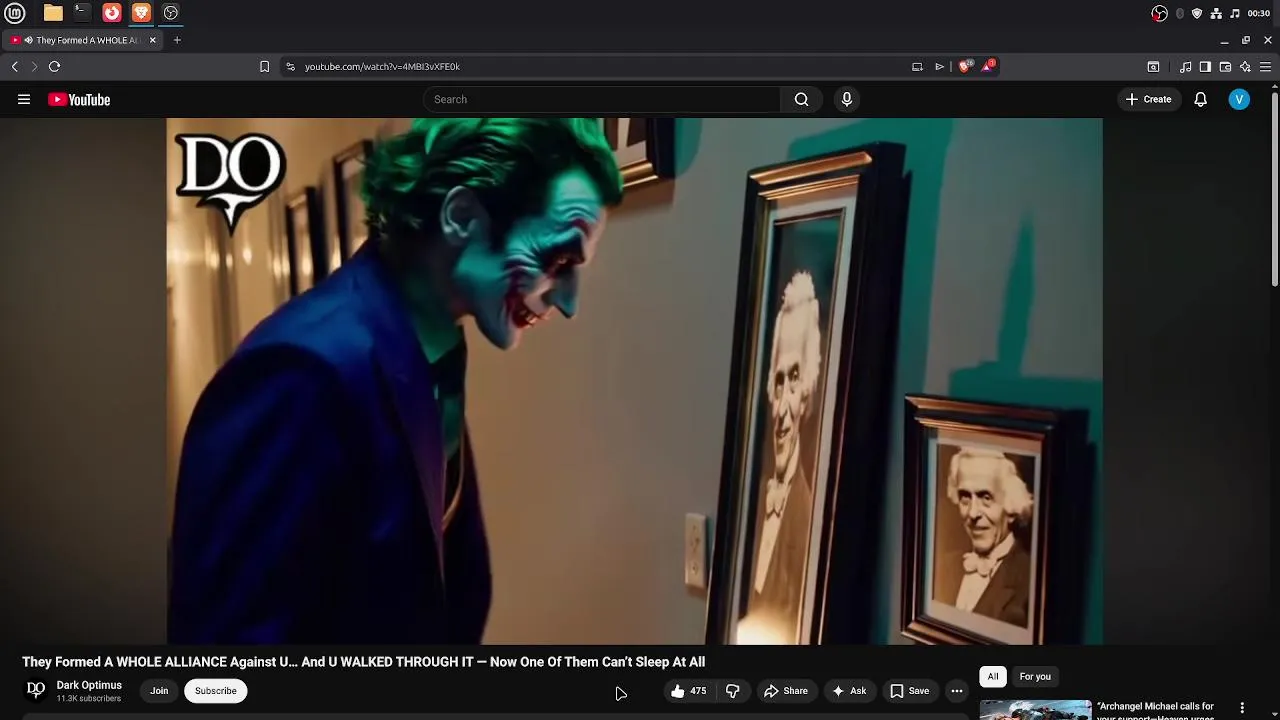The width and height of the screenshot is (1280, 720).
Task: Open the account avatar menu
Action: 1239,99
